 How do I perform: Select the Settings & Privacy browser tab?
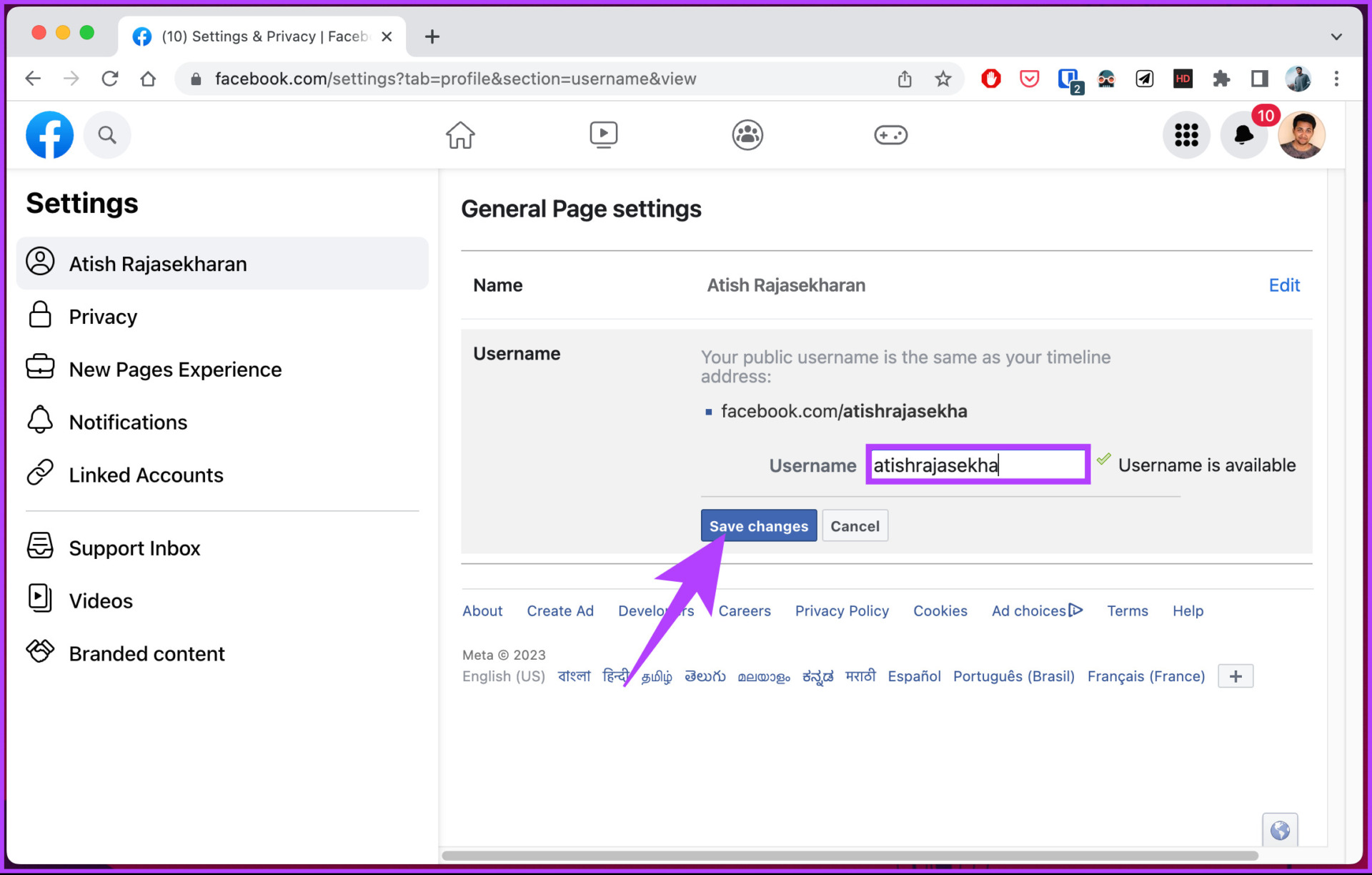coord(262,36)
